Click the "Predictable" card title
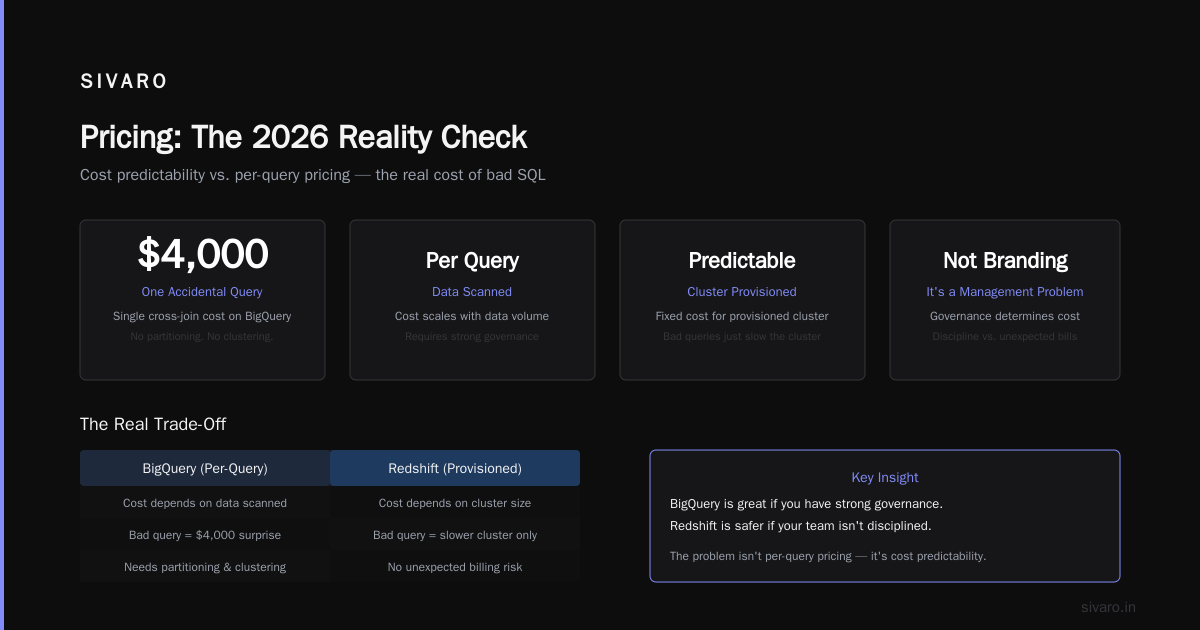Viewport: 1200px width, 630px height. click(x=742, y=261)
